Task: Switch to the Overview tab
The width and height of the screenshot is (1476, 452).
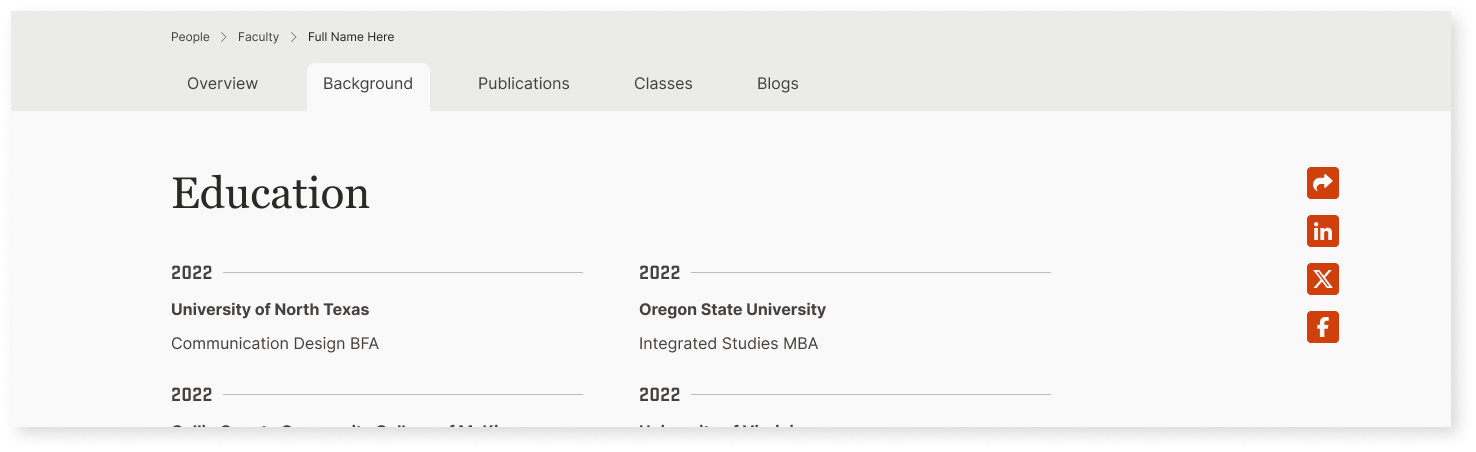Action: coord(222,84)
